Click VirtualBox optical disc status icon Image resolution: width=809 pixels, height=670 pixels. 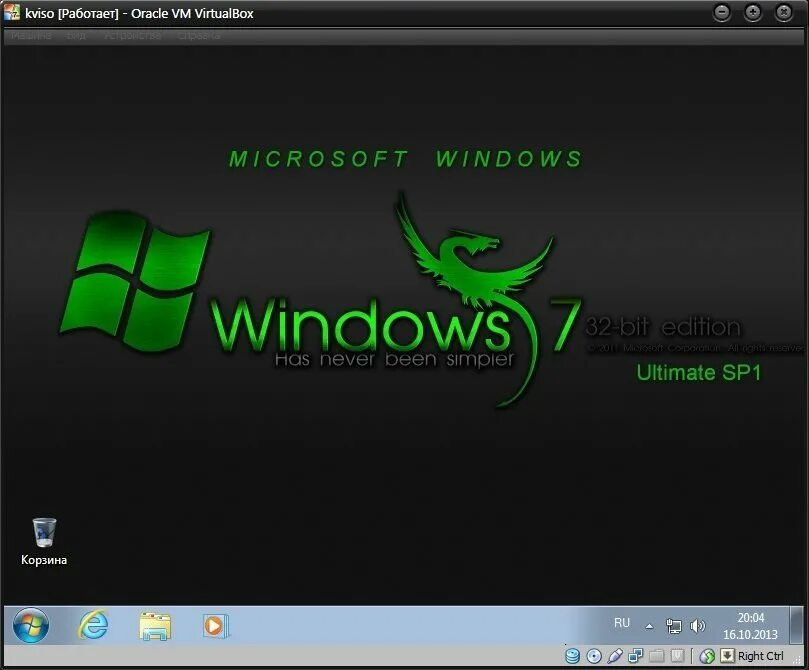[594, 656]
